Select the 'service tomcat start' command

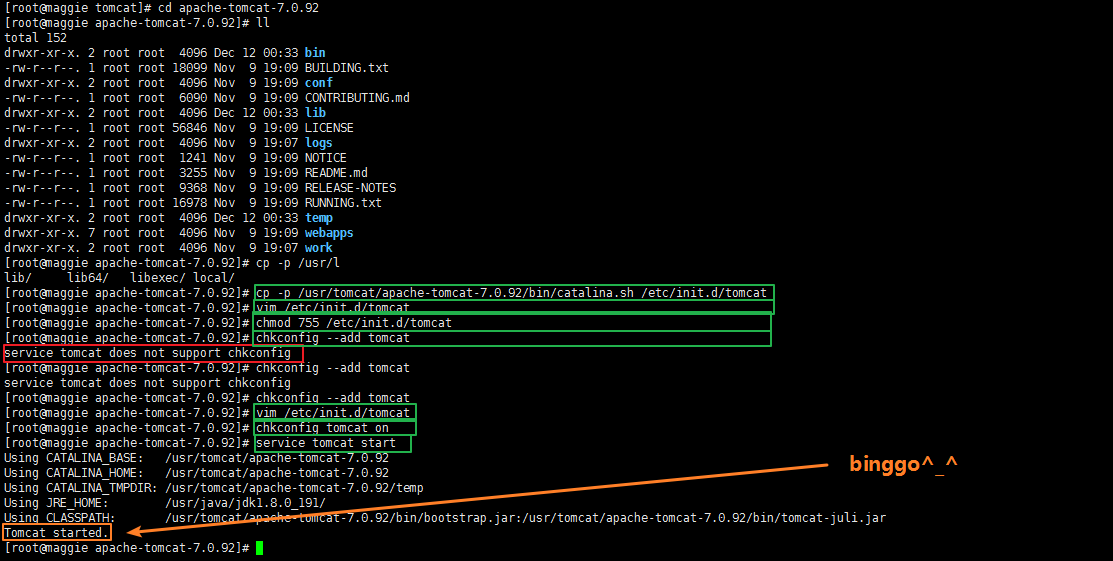(326, 442)
